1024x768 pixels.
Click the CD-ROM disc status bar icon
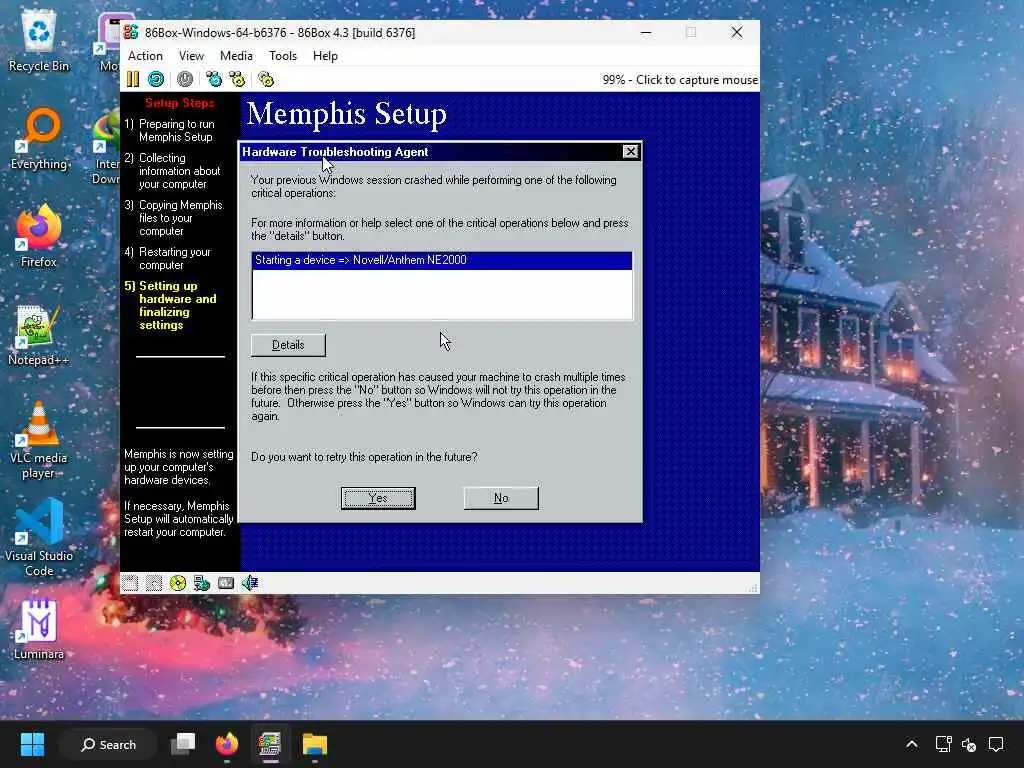point(178,583)
